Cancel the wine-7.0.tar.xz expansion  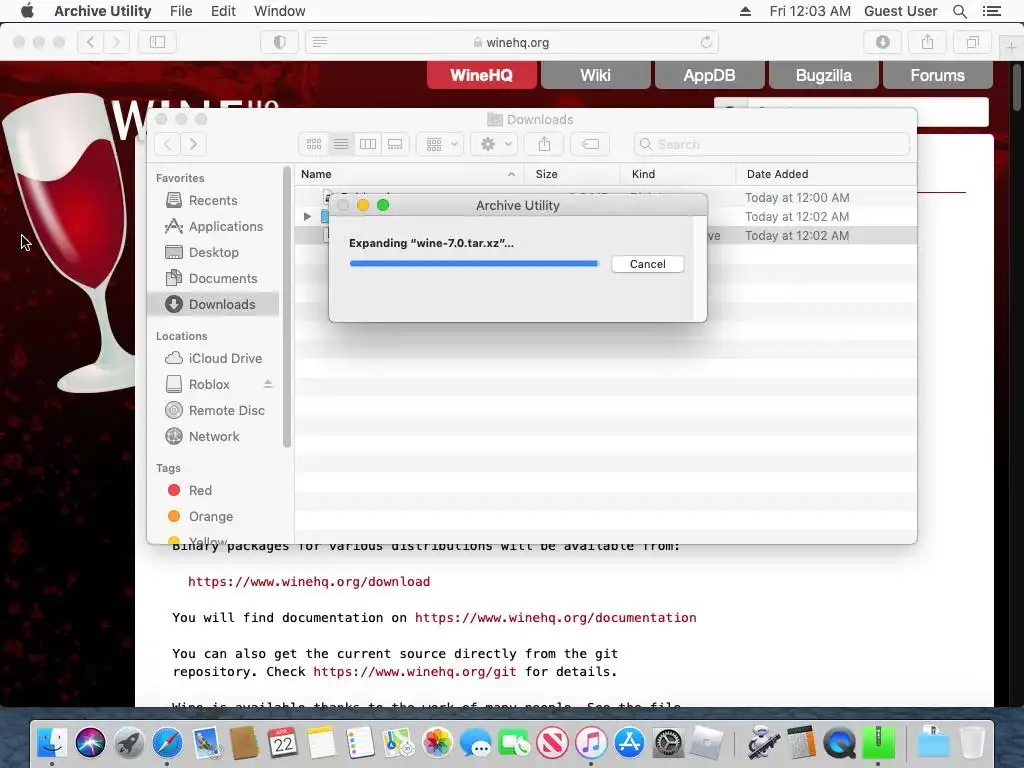(x=647, y=264)
